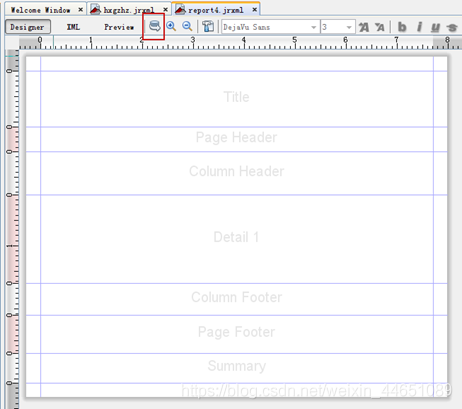Click the format painter toolbar icon
This screenshot has height=409, width=462.
click(208, 26)
